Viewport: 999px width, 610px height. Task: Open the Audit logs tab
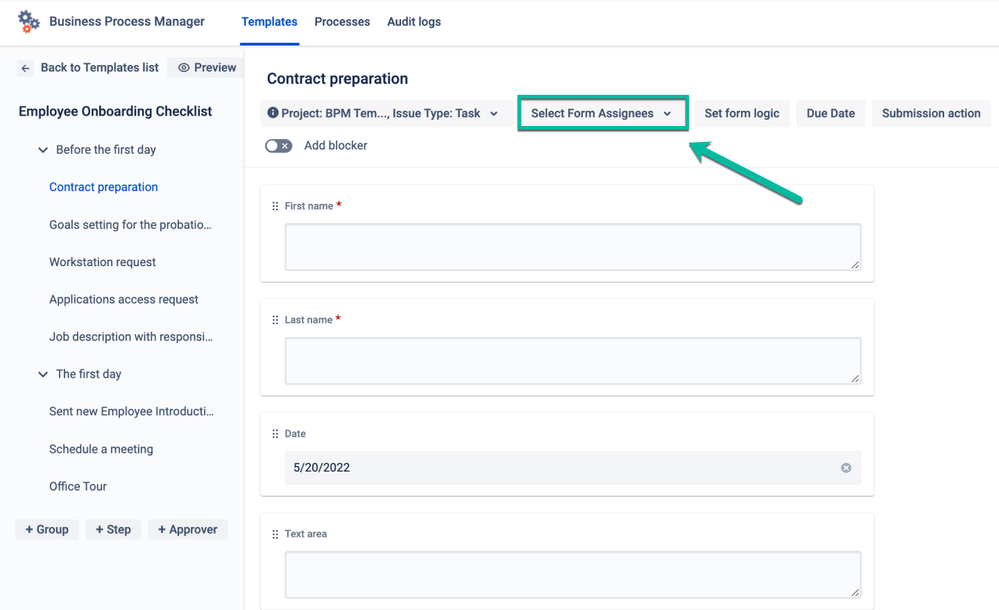(x=414, y=22)
